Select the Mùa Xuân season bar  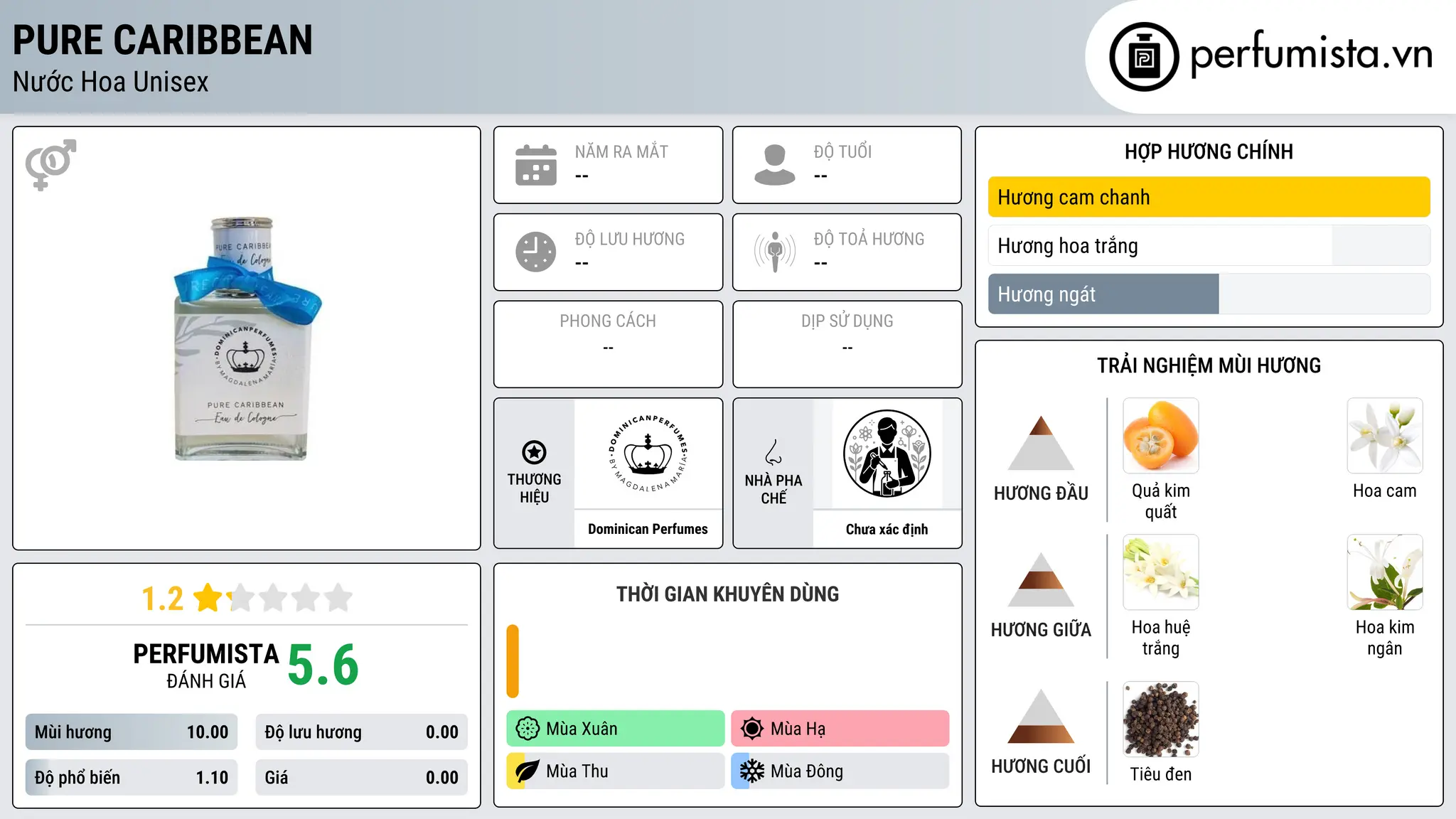[616, 729]
